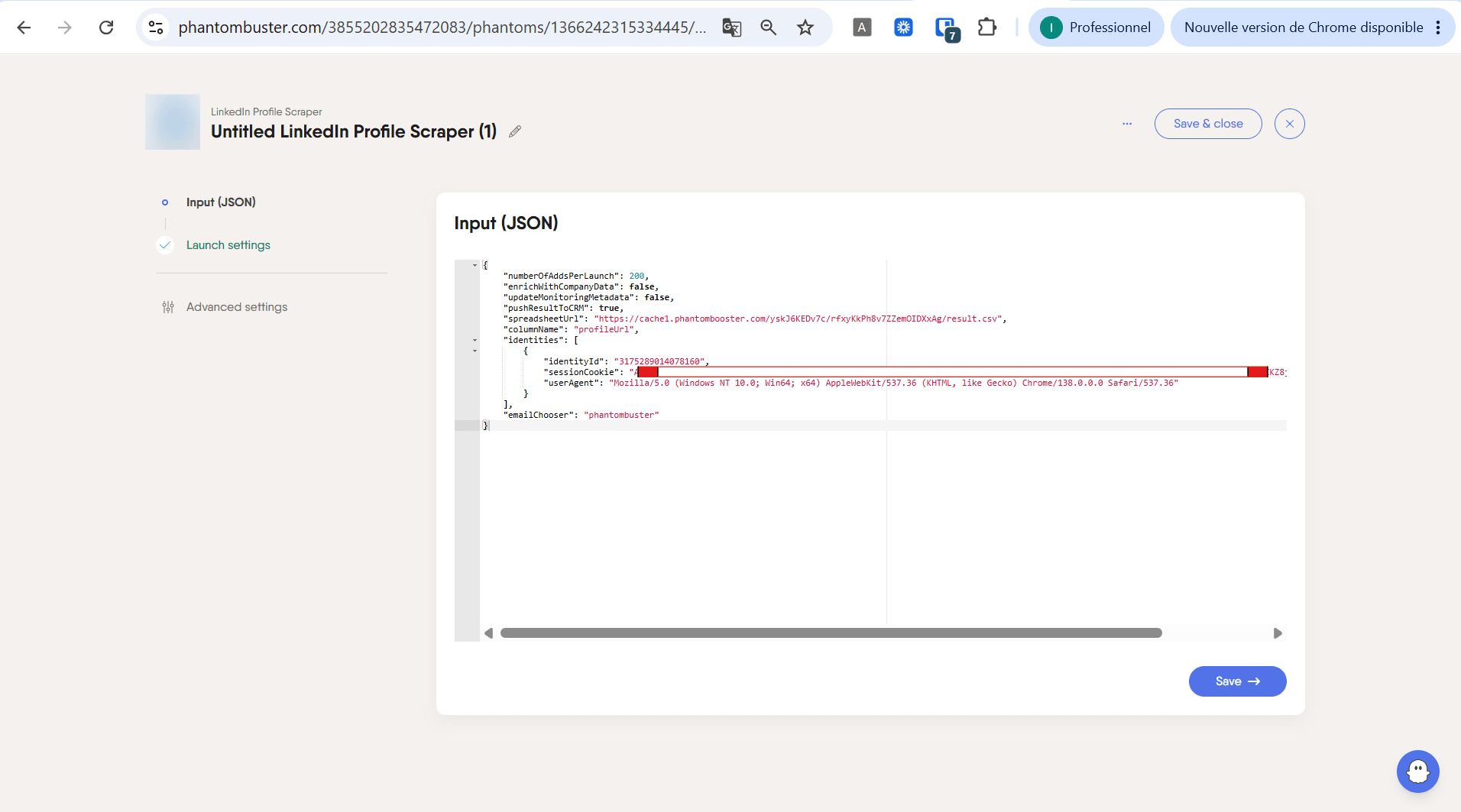The width and height of the screenshot is (1461, 812).
Task: Click the LinkedIn Profile Scraper subtitle
Action: click(266, 112)
